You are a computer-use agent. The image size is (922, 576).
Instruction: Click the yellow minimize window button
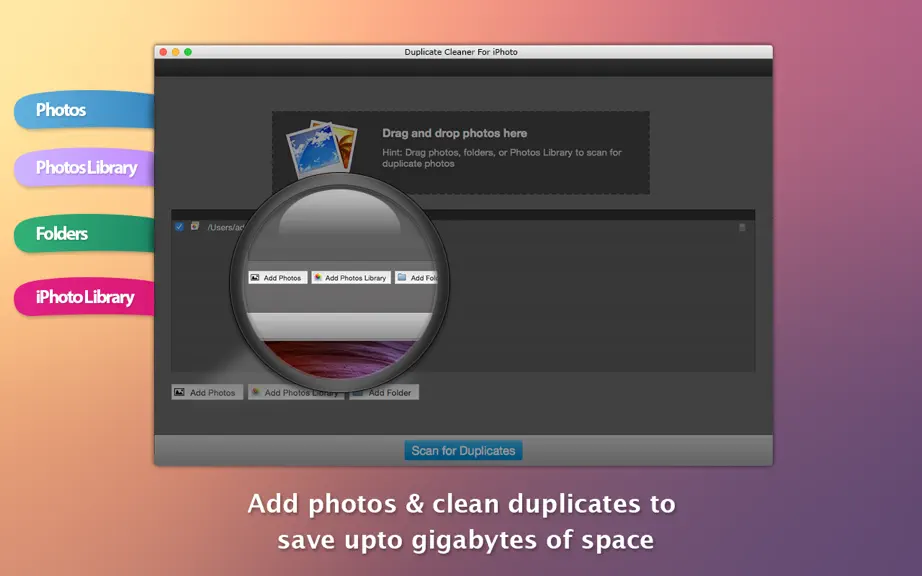pyautogui.click(x=175, y=52)
